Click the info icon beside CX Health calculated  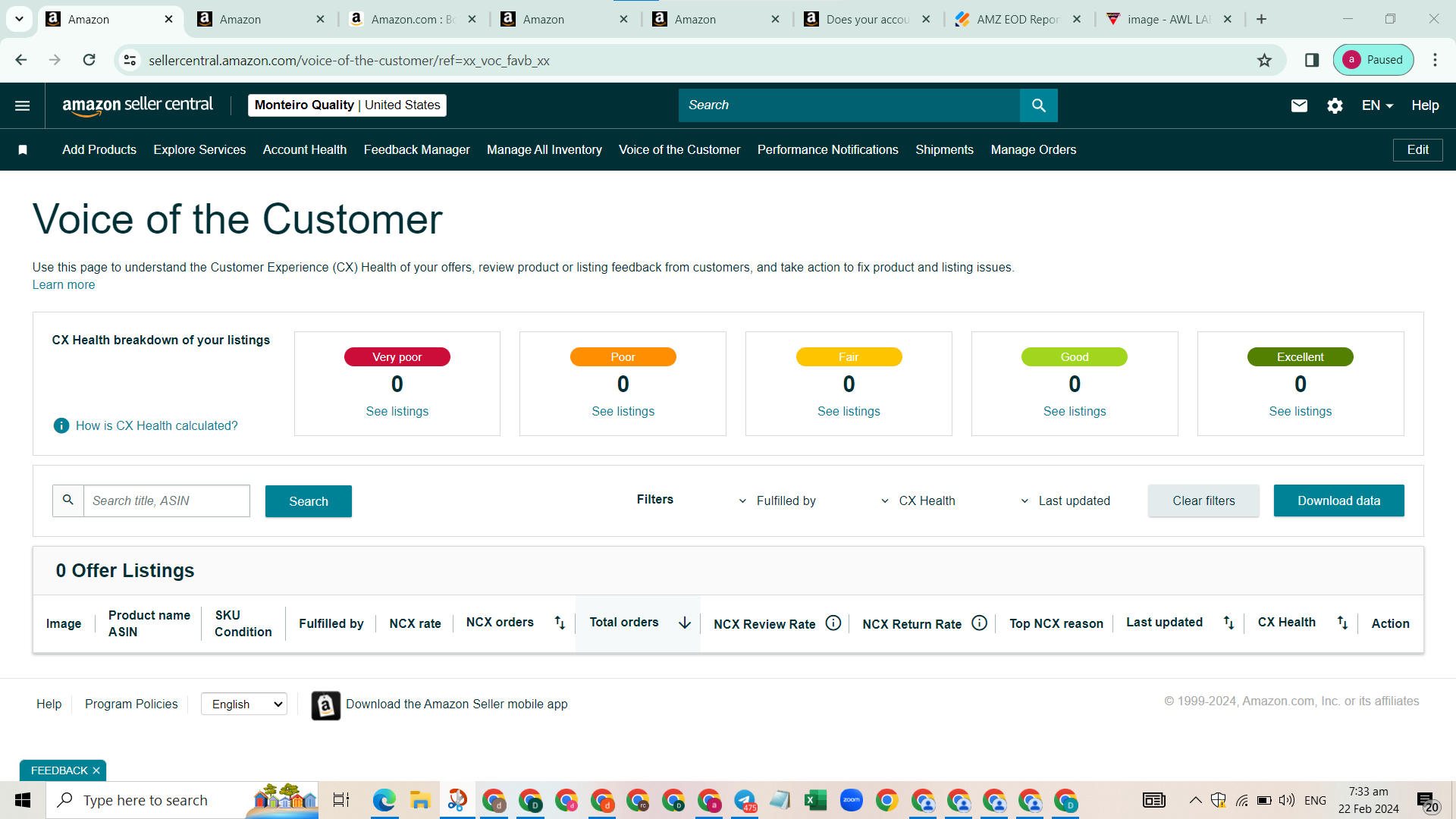coord(61,425)
